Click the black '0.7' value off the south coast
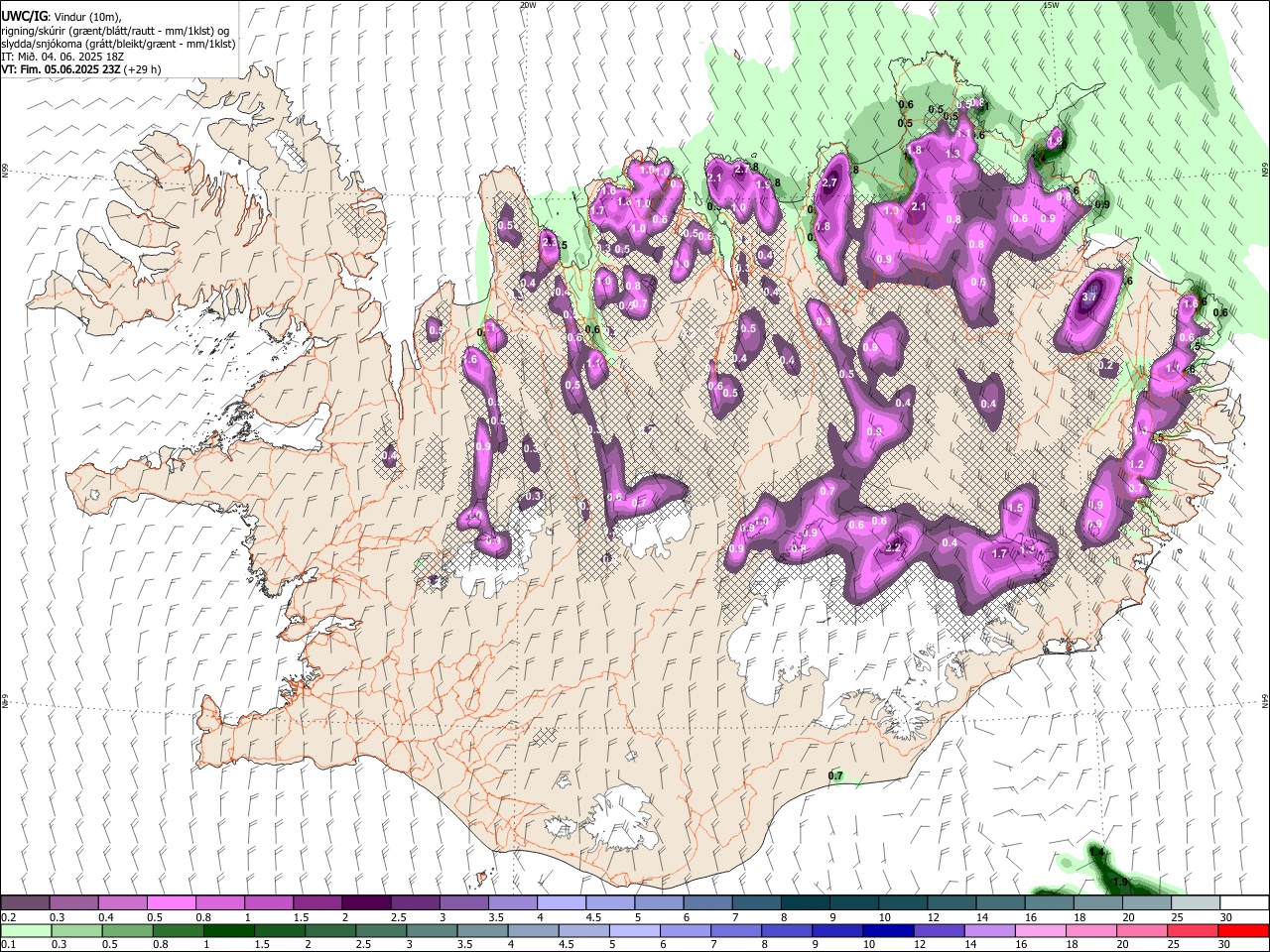The image size is (1270, 952). tap(835, 775)
